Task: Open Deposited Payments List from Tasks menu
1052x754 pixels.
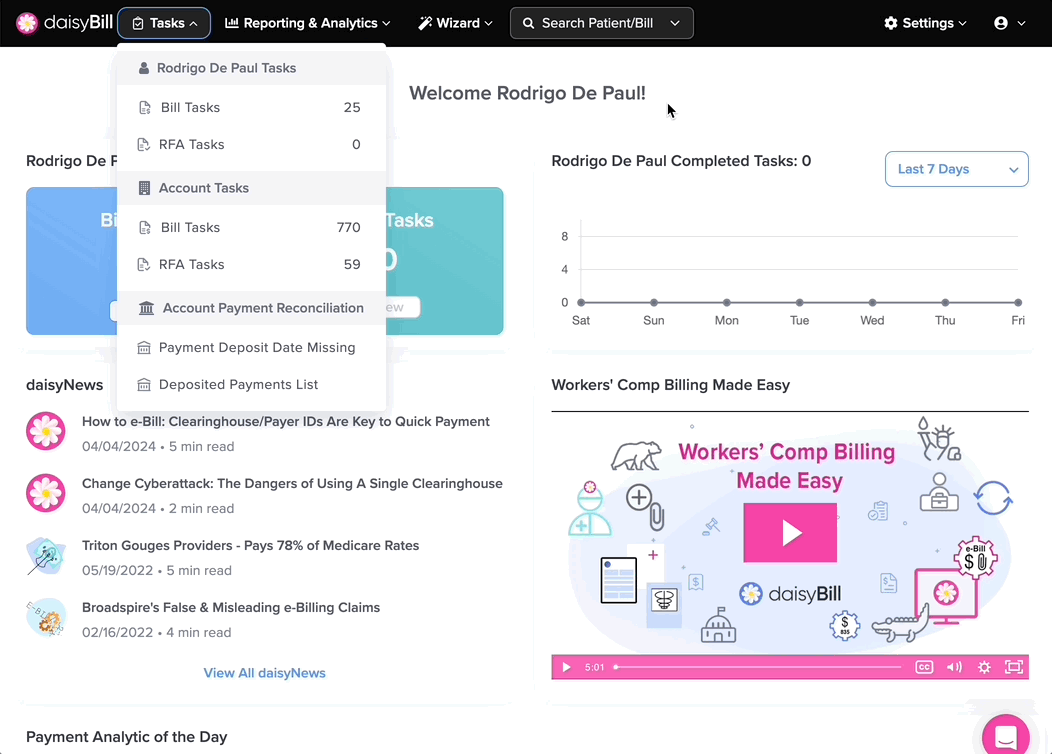Action: 239,384
